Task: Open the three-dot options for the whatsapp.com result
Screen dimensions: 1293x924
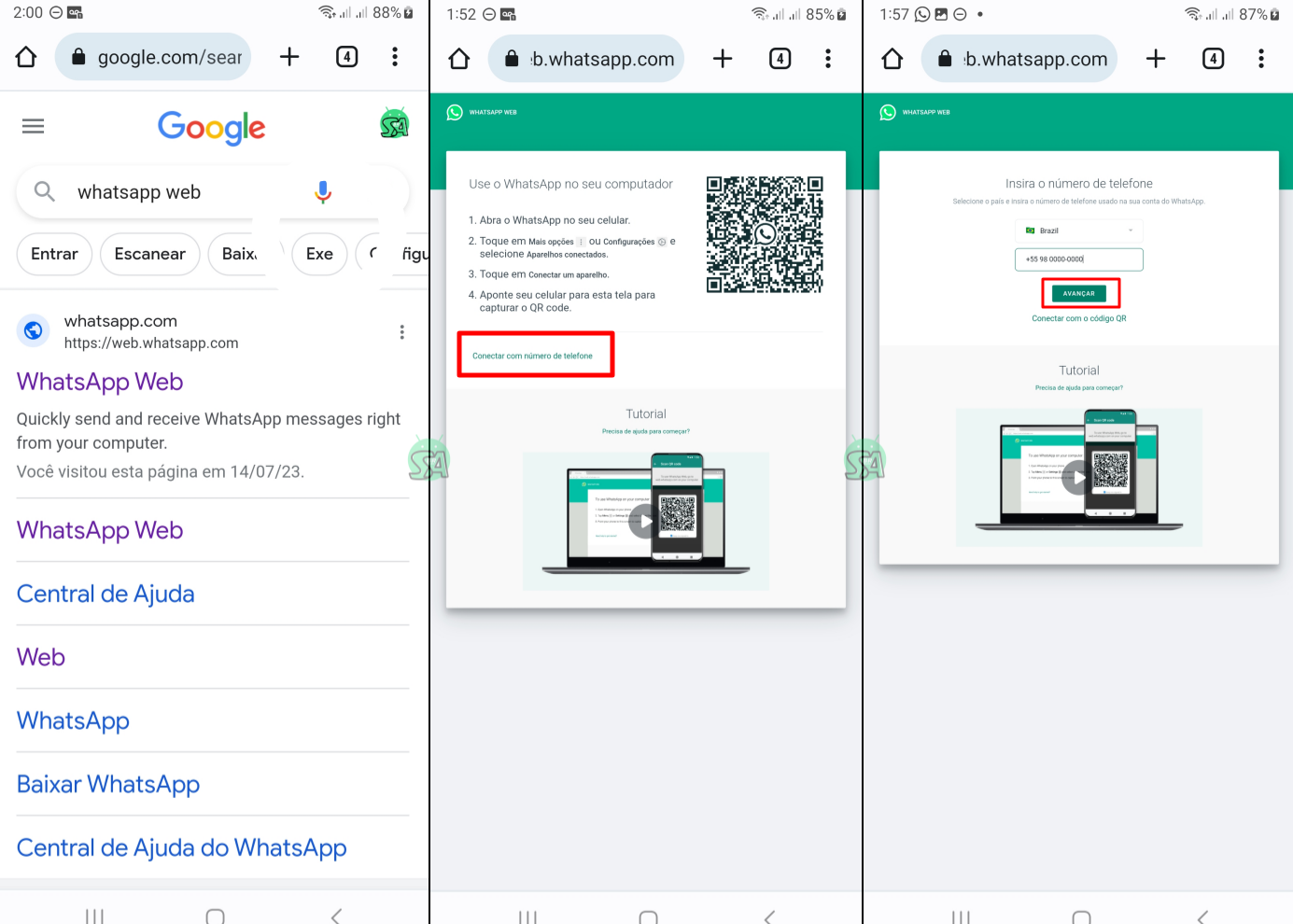Action: pos(402,332)
